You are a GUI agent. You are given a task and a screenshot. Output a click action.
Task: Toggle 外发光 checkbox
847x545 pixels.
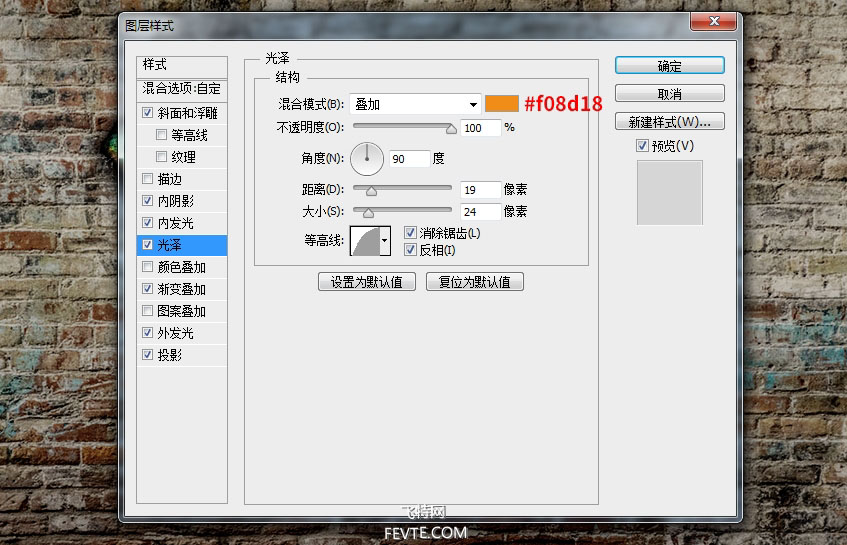pos(147,333)
